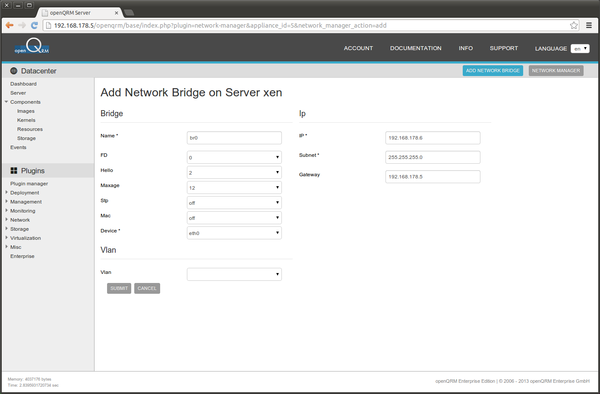Click the ADD NETWORK BRIDGE button
The height and width of the screenshot is (394, 600).
pyautogui.click(x=492, y=71)
